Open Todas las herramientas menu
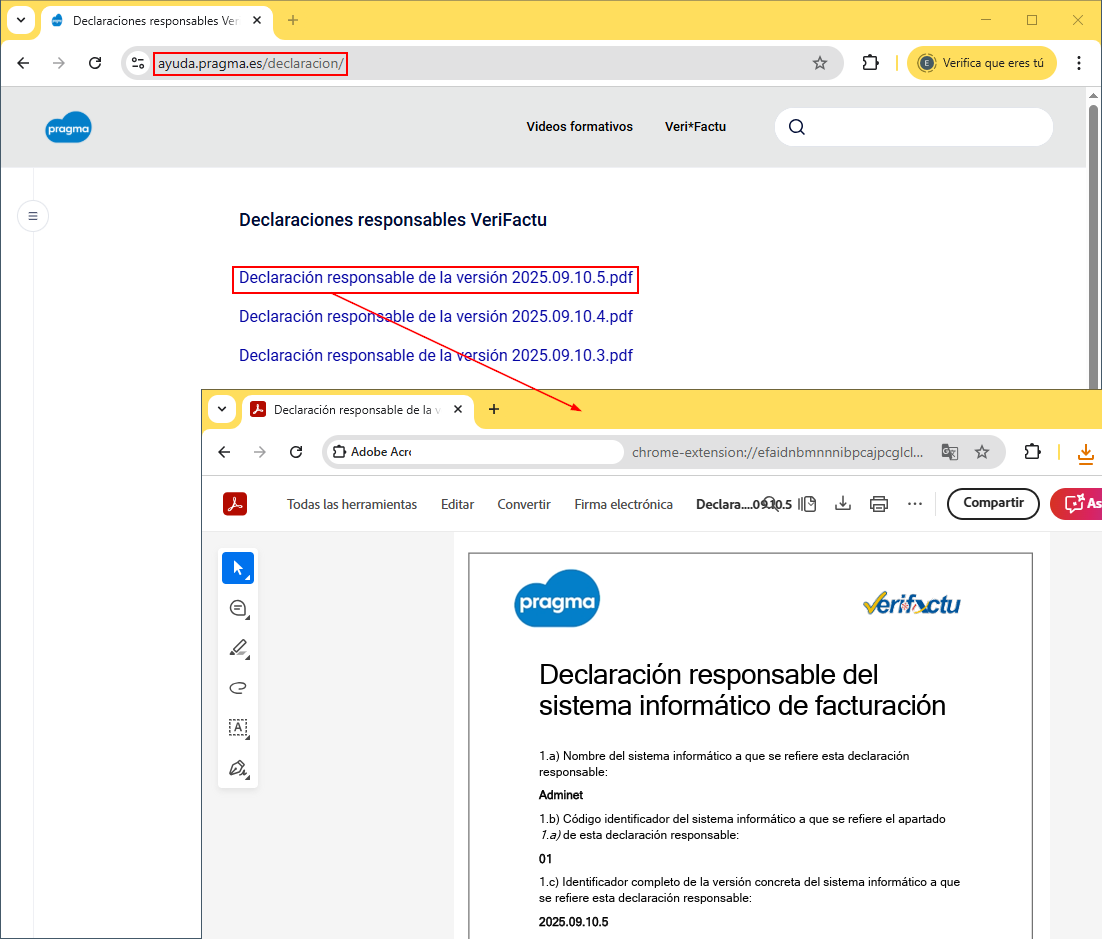The width and height of the screenshot is (1102, 939). [351, 505]
